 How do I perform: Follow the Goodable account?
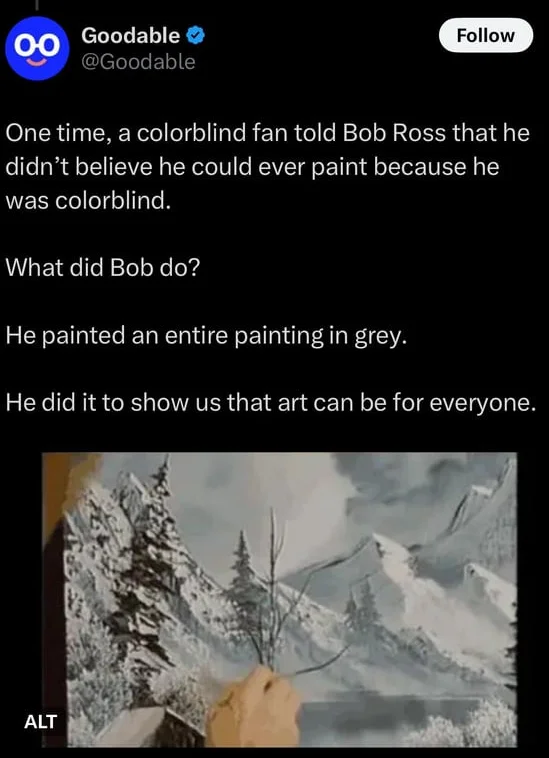pyautogui.click(x=486, y=35)
